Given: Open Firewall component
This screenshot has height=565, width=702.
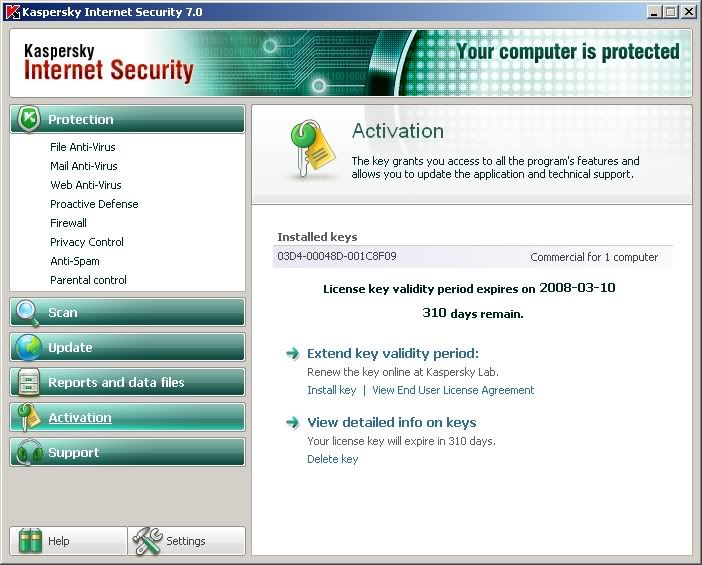Looking at the screenshot, I should point(68,223).
